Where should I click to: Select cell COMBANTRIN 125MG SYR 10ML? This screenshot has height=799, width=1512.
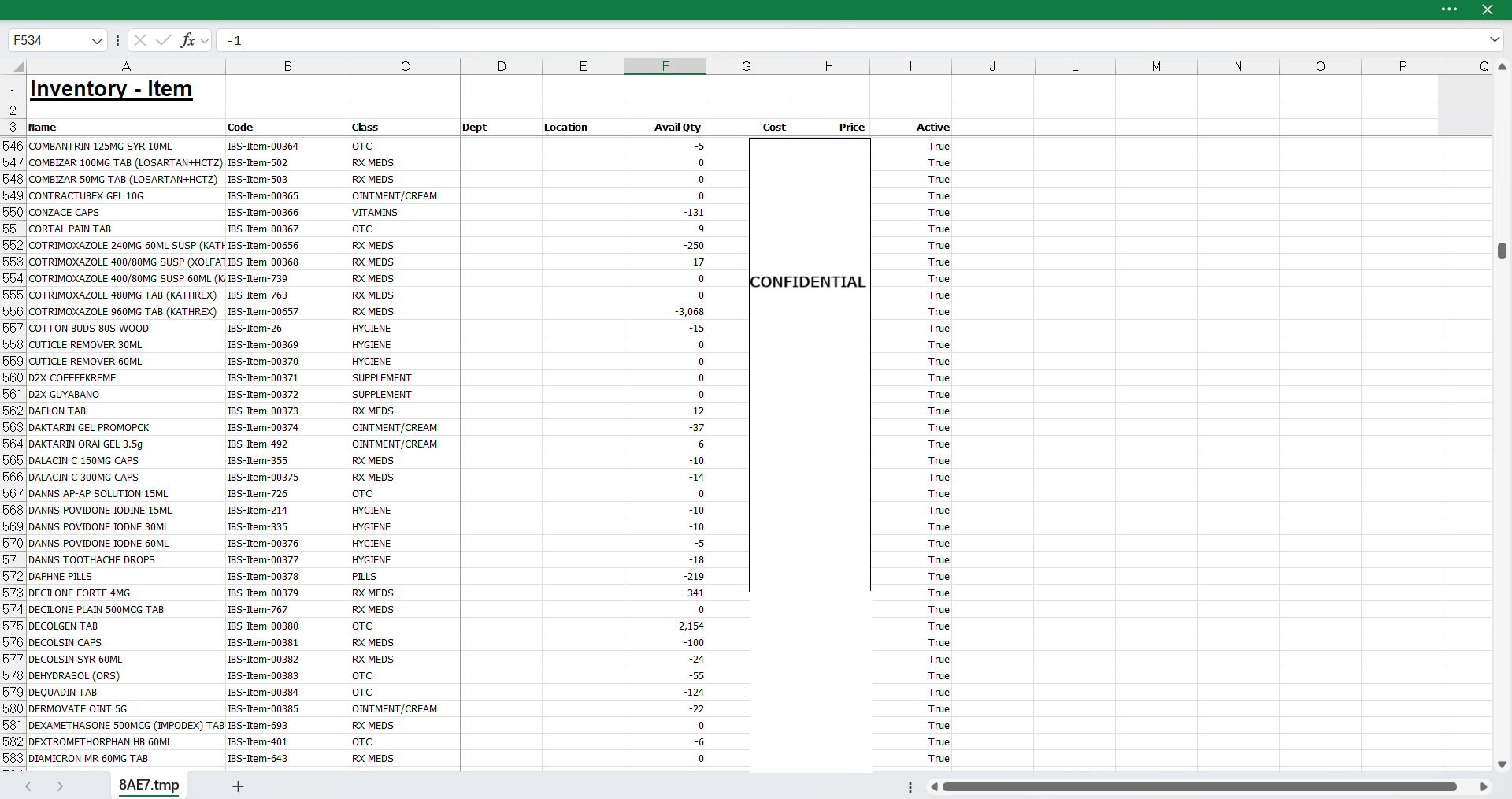coord(126,147)
